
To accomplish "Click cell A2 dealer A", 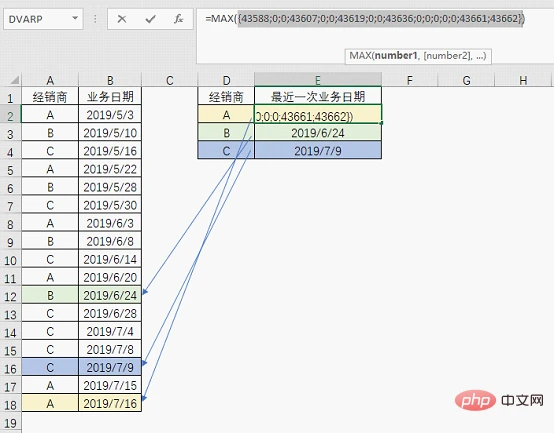I will coord(50,114).
